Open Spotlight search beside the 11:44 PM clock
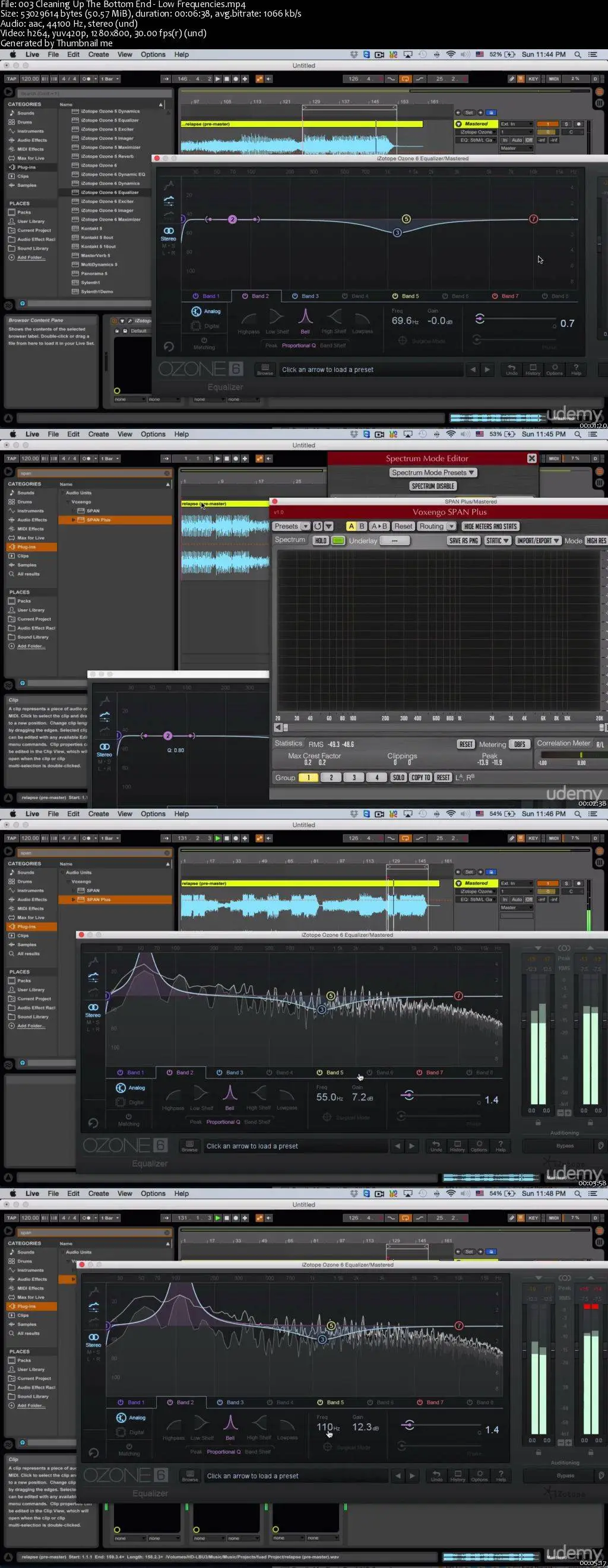 (x=578, y=54)
